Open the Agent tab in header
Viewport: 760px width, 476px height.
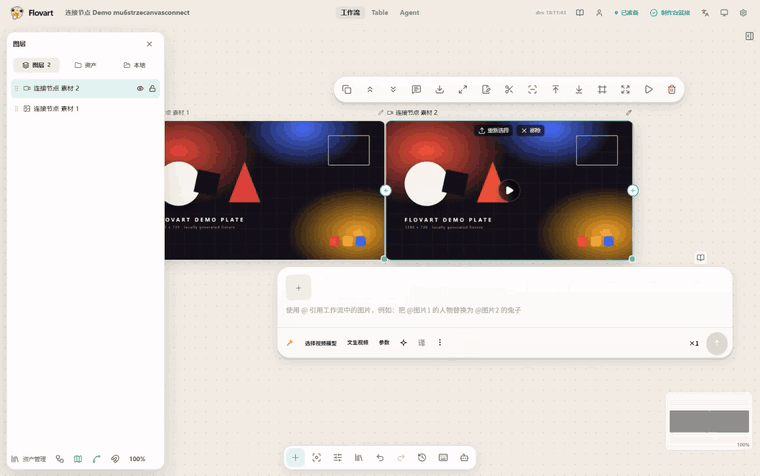click(x=409, y=13)
